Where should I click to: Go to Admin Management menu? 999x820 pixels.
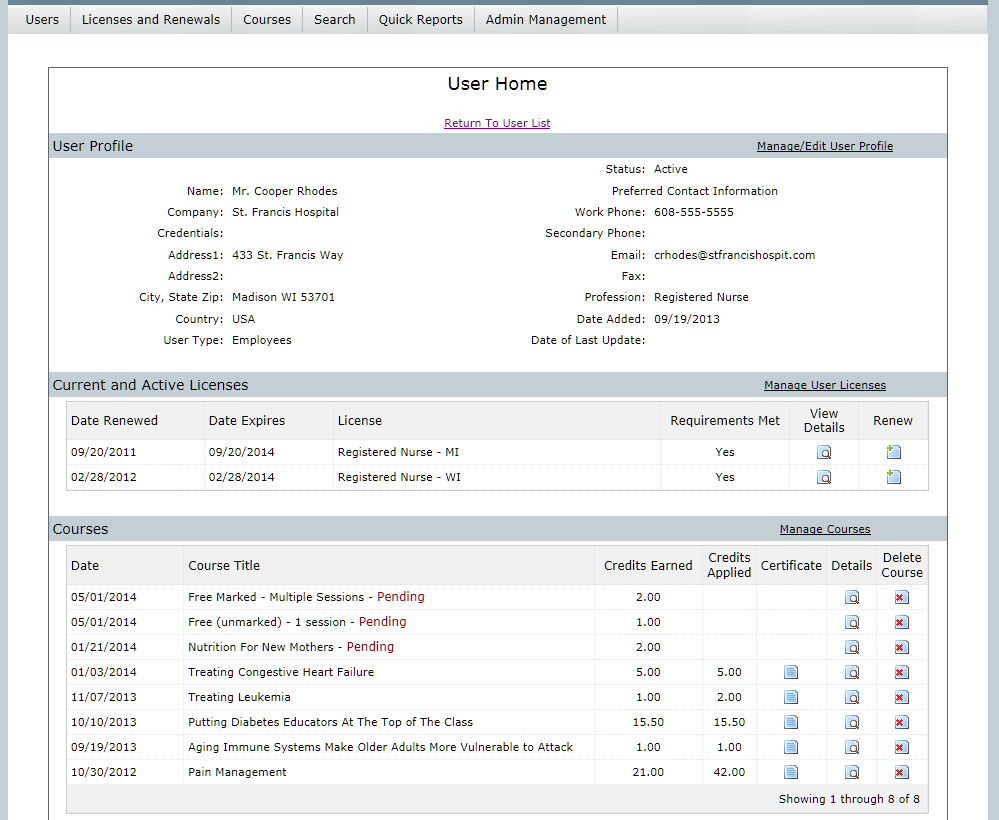click(x=545, y=19)
